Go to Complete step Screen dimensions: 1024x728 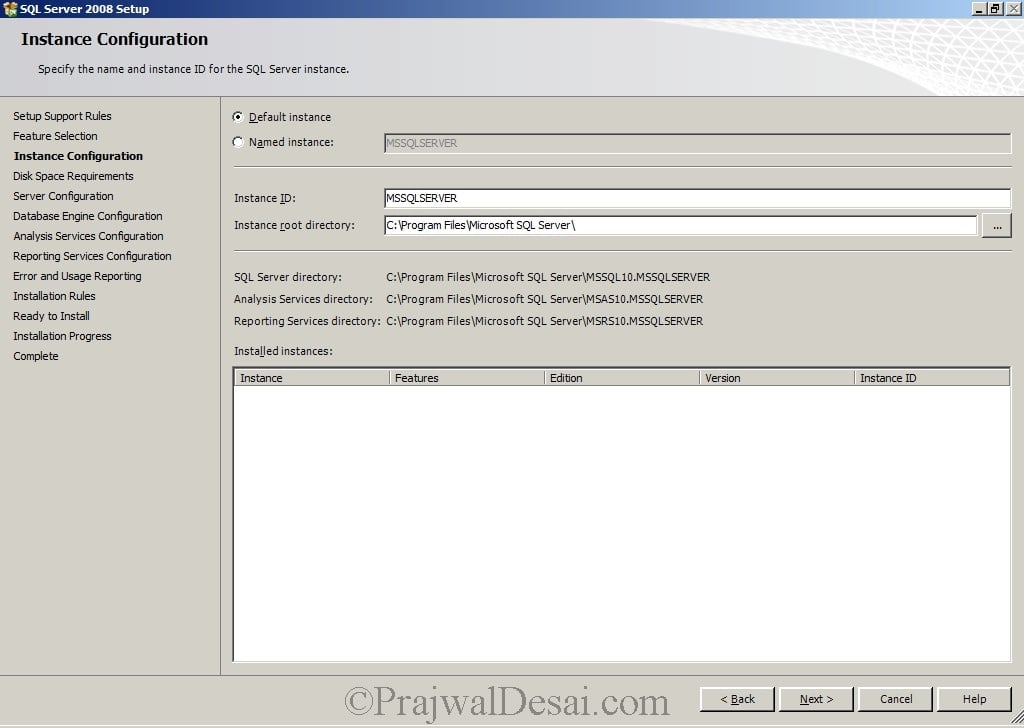pyautogui.click(x=36, y=356)
